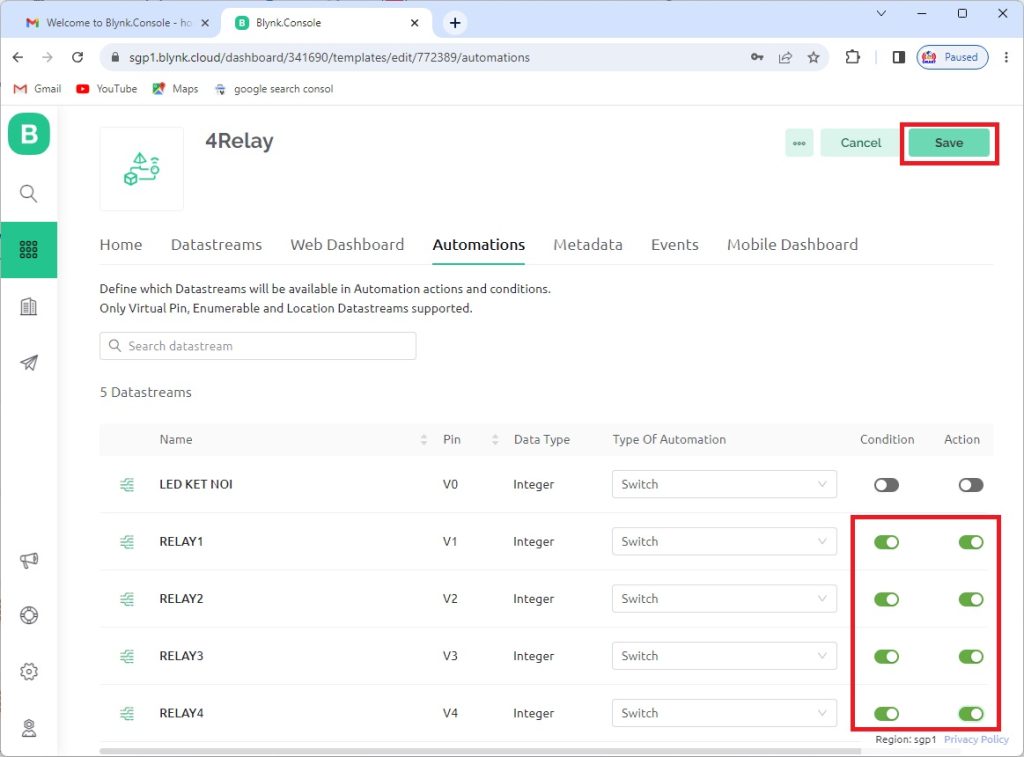Click the three-dots more options button
This screenshot has width=1024, height=757.
tap(799, 143)
